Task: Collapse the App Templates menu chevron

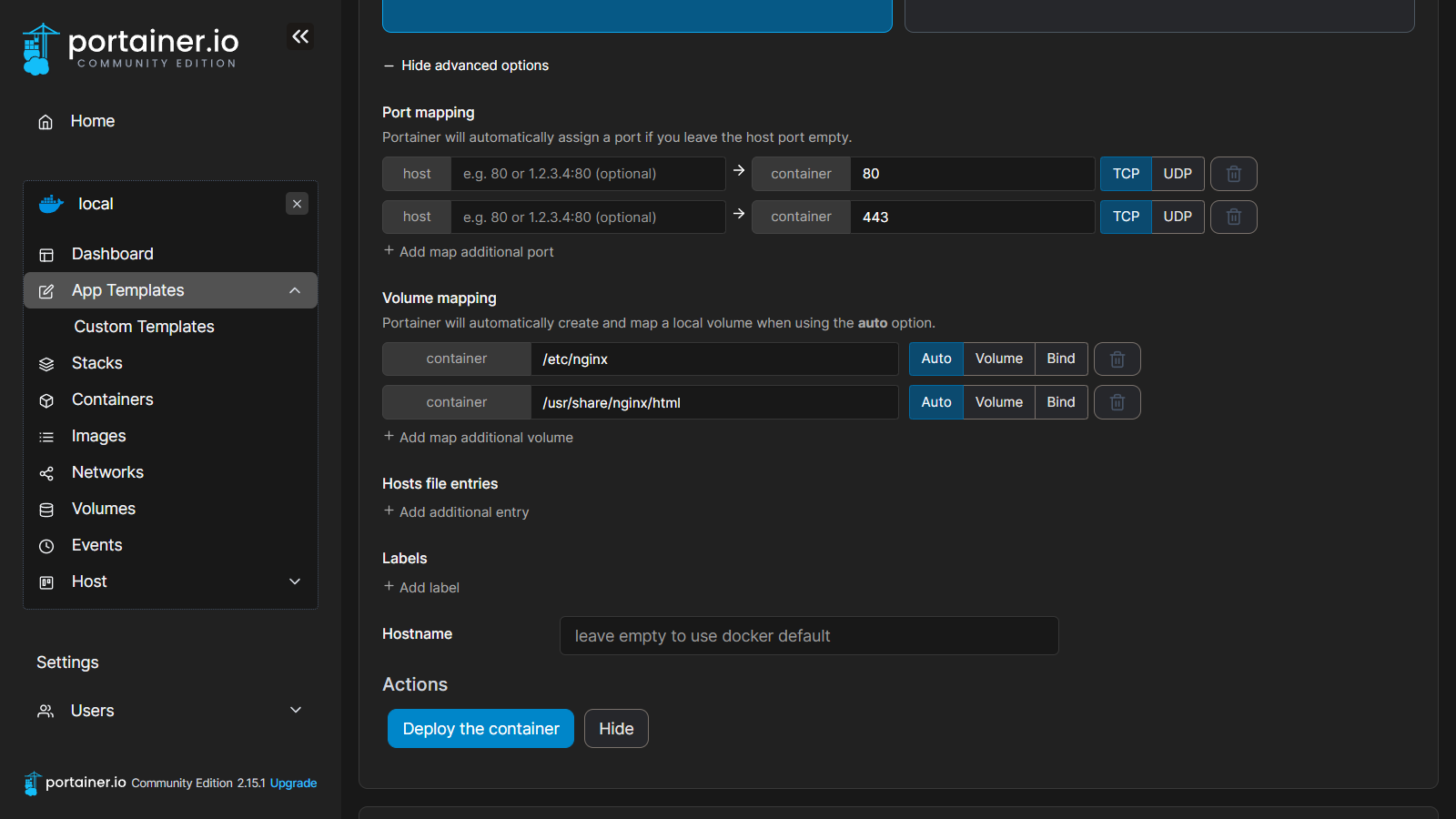Action: point(295,290)
